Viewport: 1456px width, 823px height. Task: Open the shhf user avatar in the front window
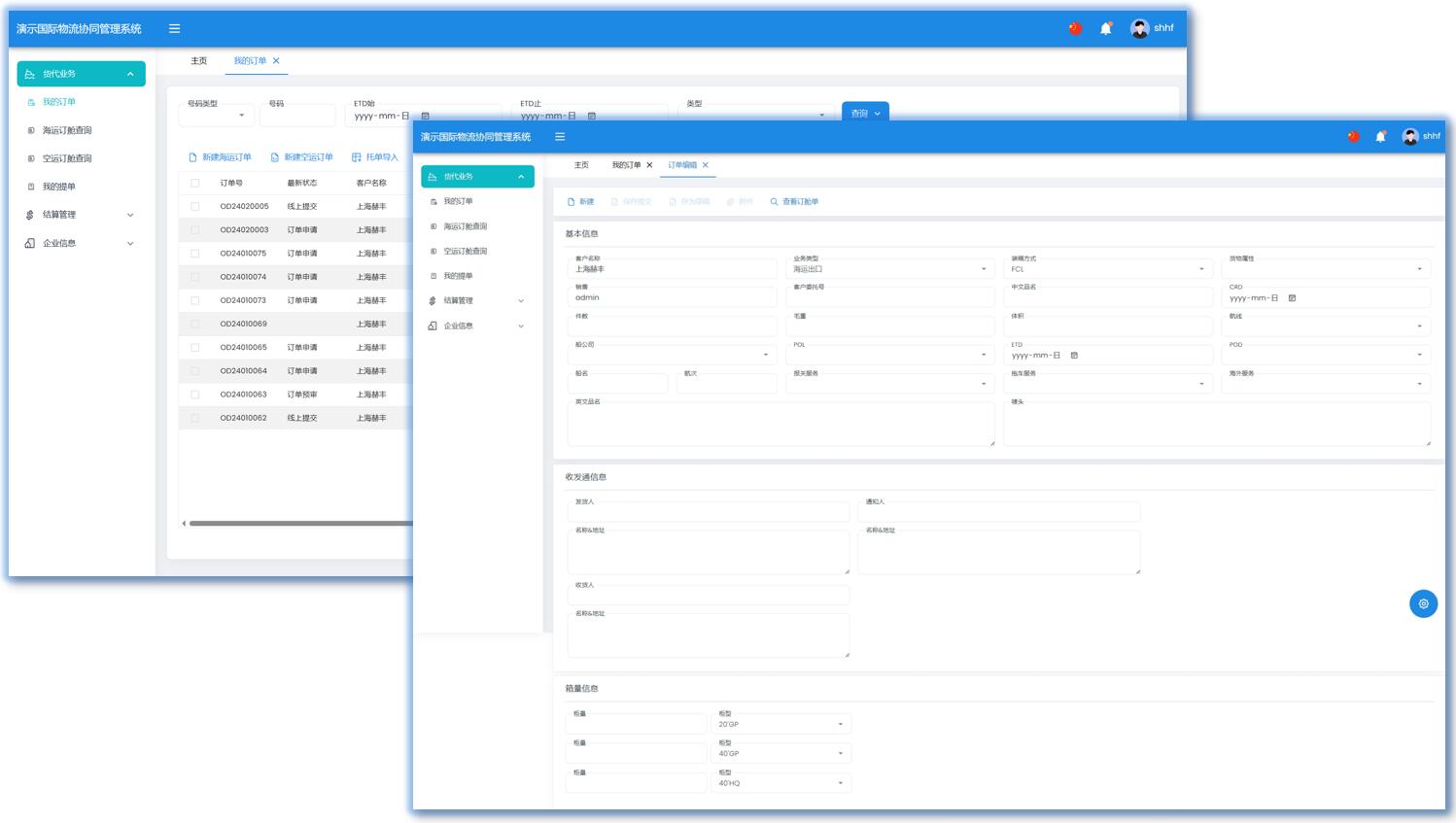[1409, 137]
